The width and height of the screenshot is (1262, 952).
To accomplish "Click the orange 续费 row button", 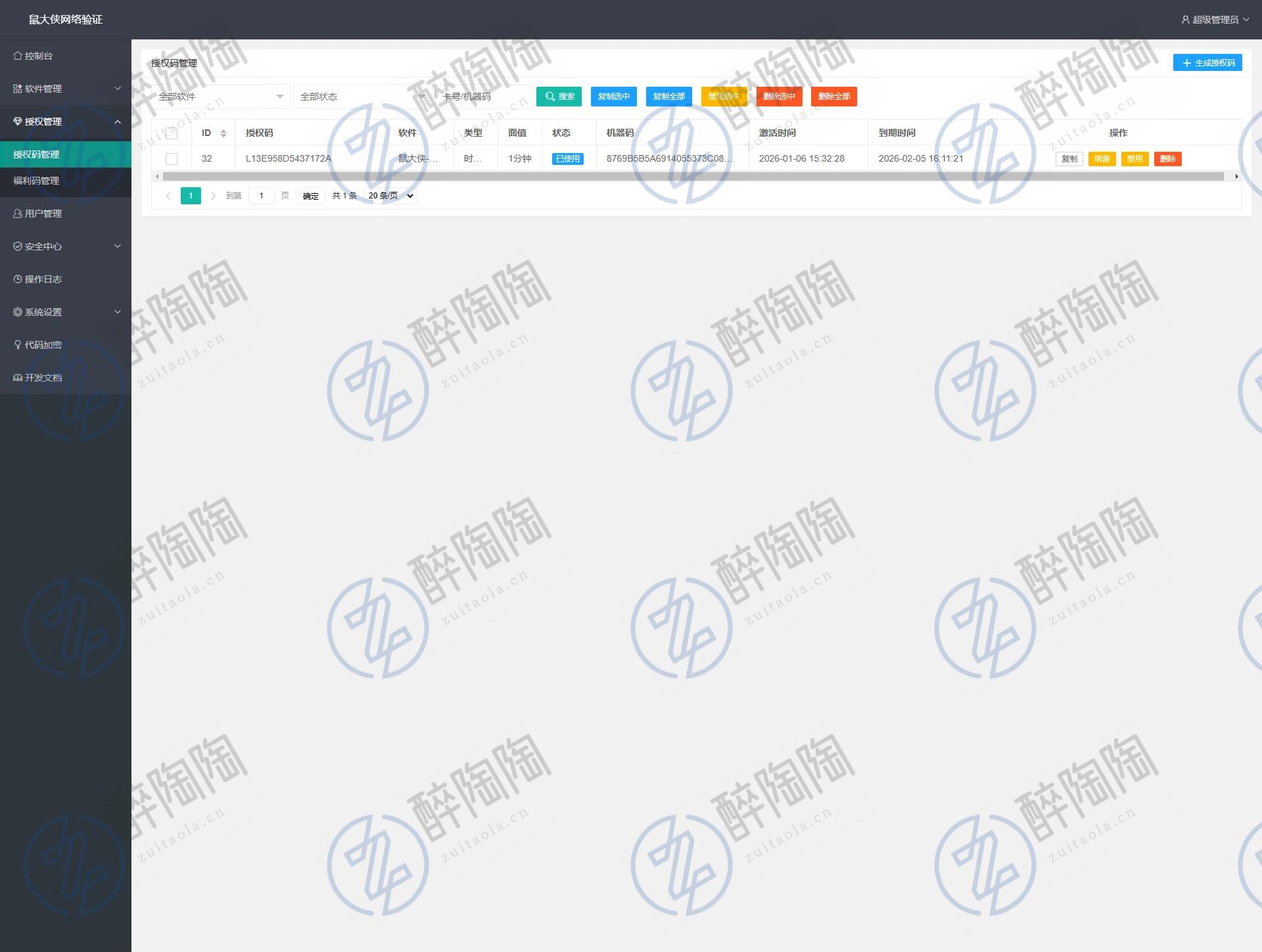I will point(1102,159).
